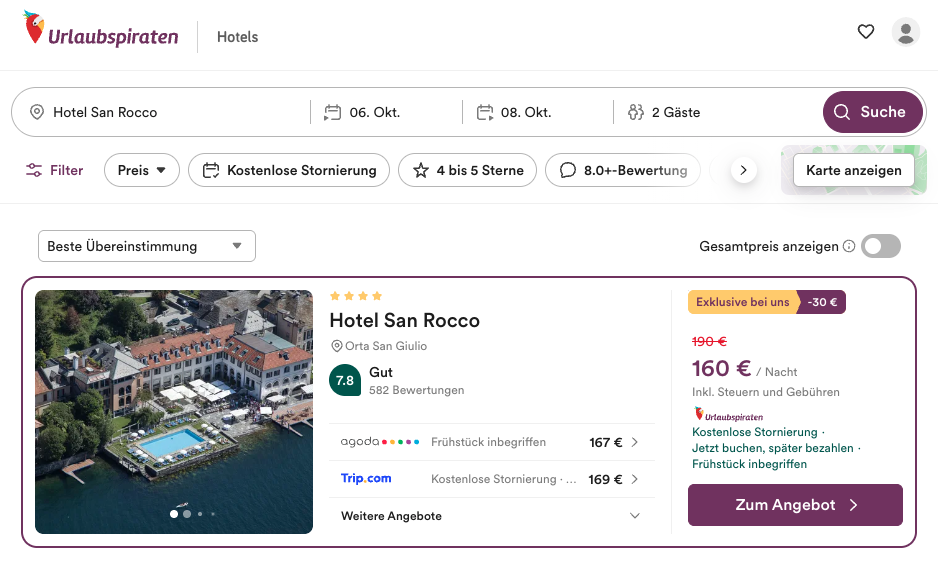Open the agoda 167 € offer
Screen dimensions: 938x565
pos(491,442)
